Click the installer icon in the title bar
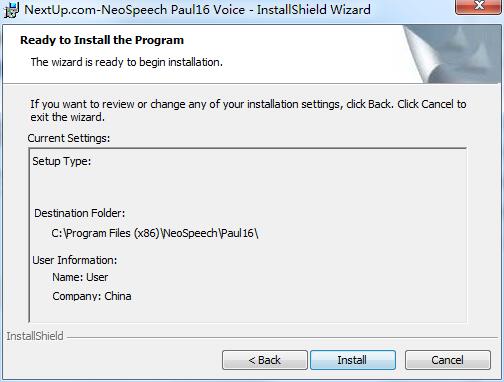 (11, 10)
